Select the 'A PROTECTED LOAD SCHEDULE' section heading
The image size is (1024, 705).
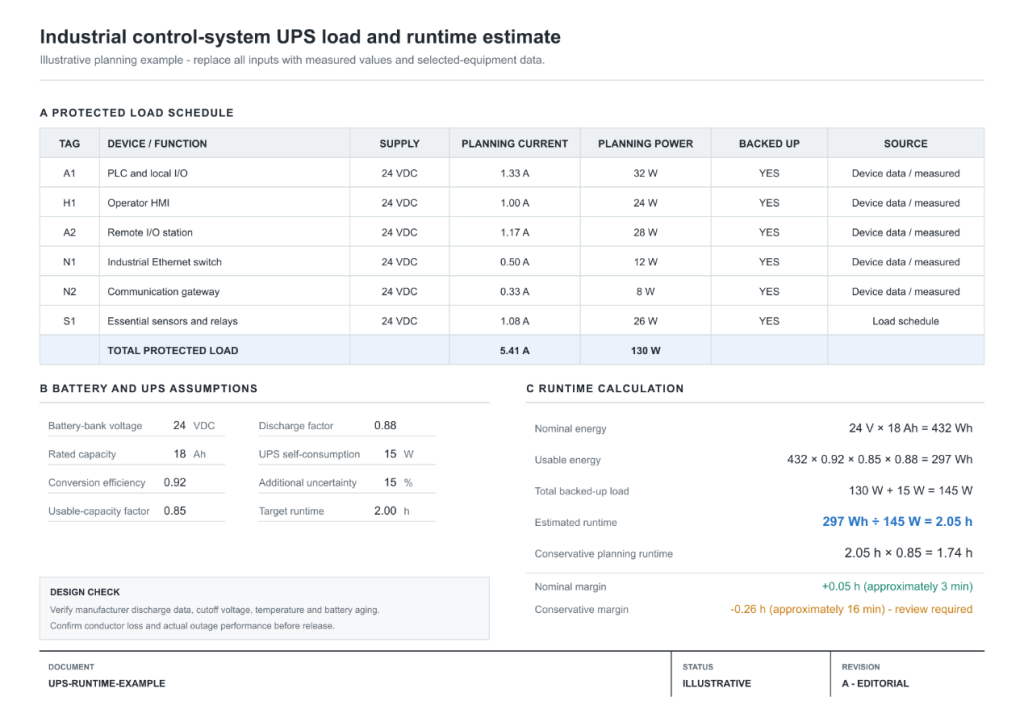point(136,113)
